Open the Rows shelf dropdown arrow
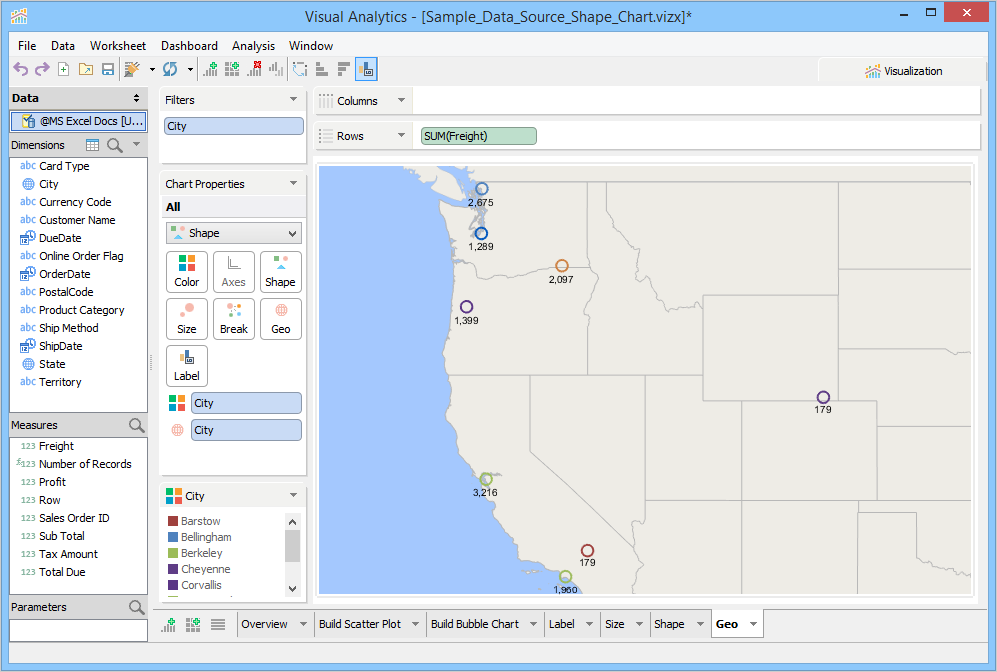Viewport: 997px width, 672px height. point(401,136)
